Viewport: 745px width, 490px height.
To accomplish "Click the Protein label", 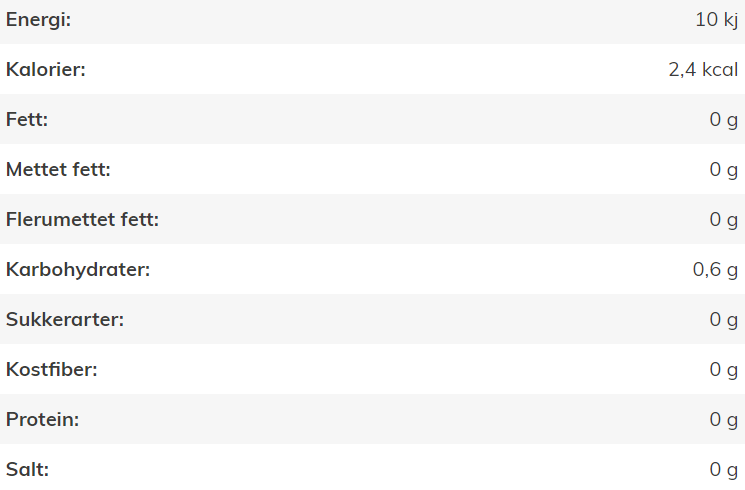I will pos(42,419).
